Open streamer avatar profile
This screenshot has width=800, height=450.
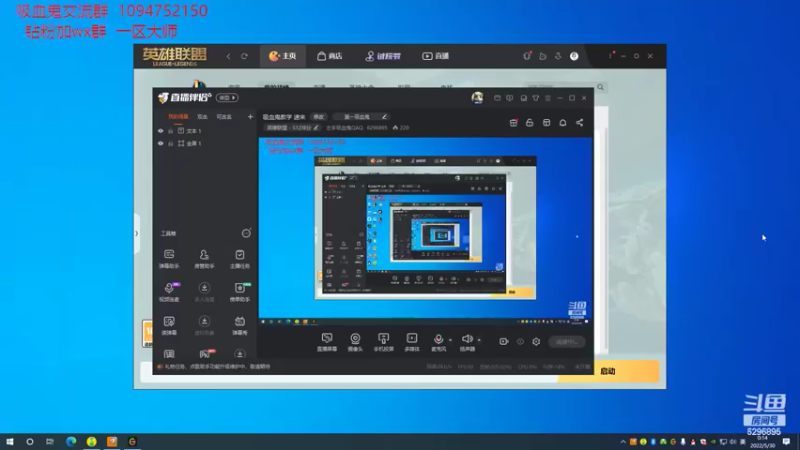click(x=477, y=98)
